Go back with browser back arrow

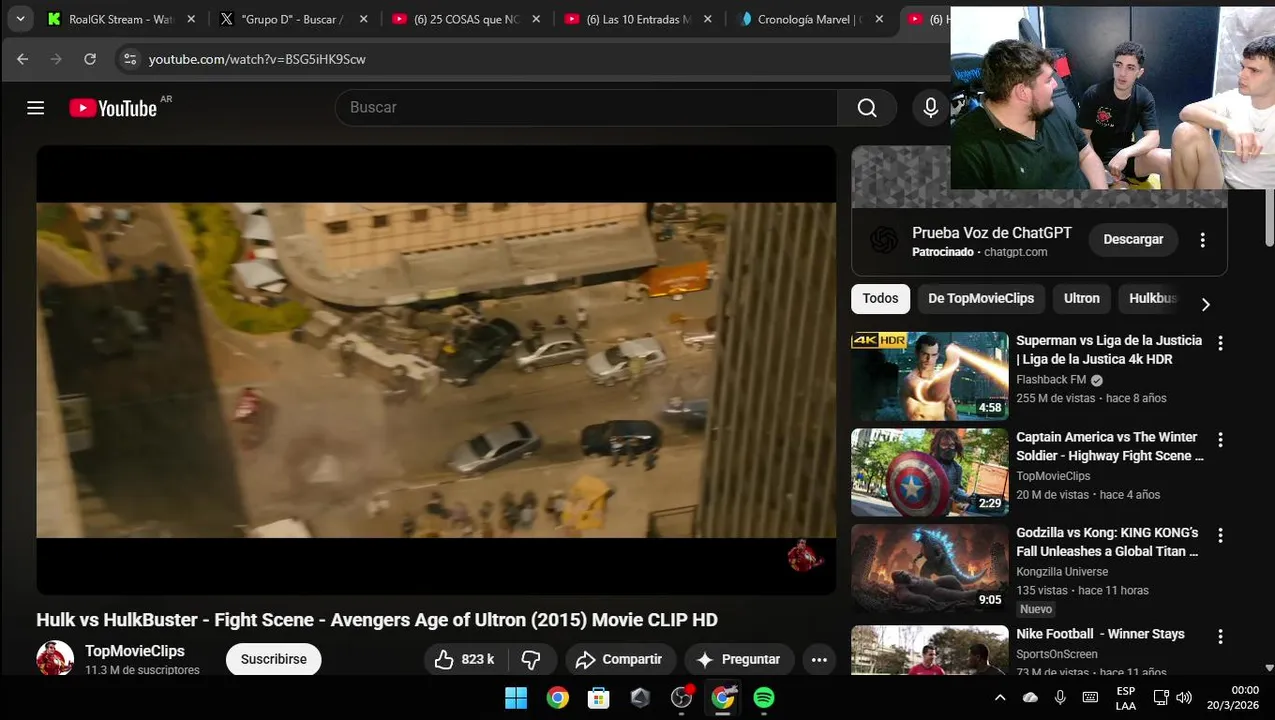pos(22,59)
